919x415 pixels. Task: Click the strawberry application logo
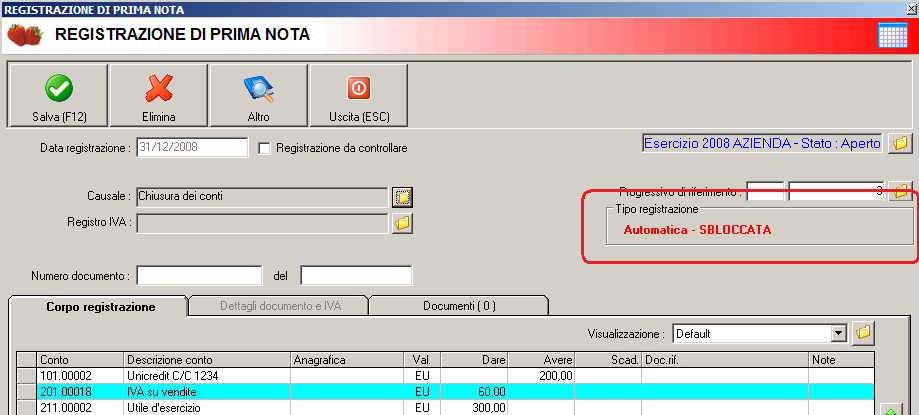click(25, 35)
